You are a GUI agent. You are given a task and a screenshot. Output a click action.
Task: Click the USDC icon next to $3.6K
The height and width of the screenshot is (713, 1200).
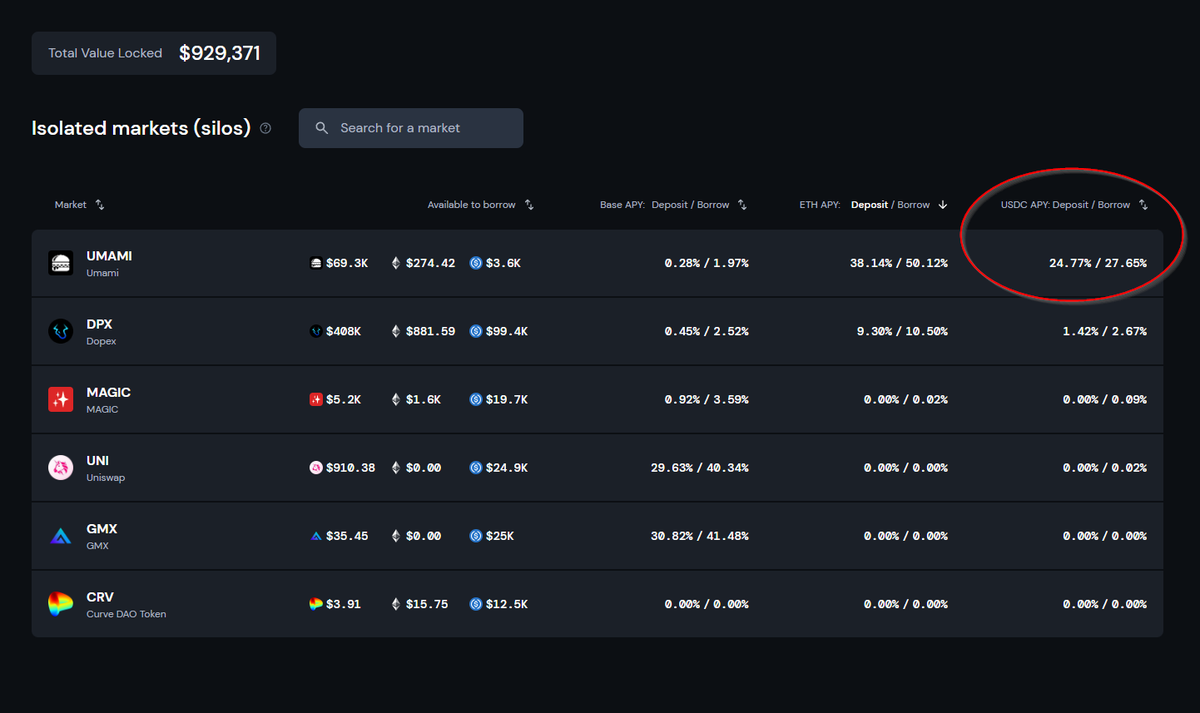click(x=476, y=263)
